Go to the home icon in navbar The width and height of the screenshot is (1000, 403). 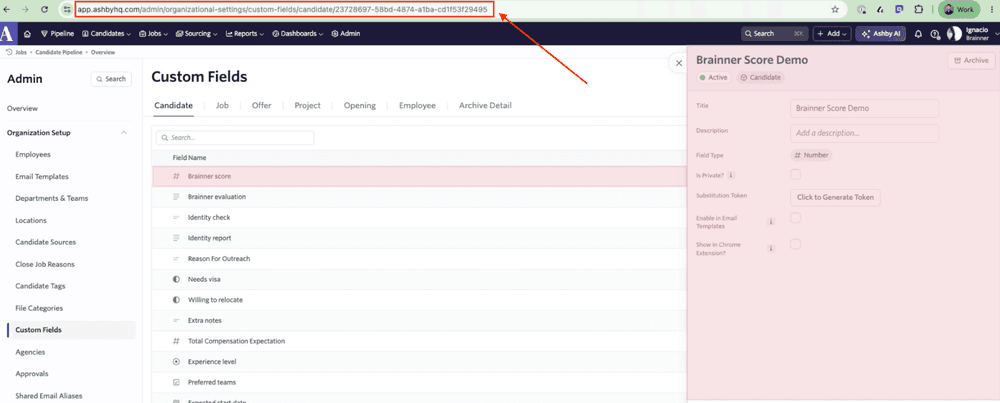coord(27,34)
